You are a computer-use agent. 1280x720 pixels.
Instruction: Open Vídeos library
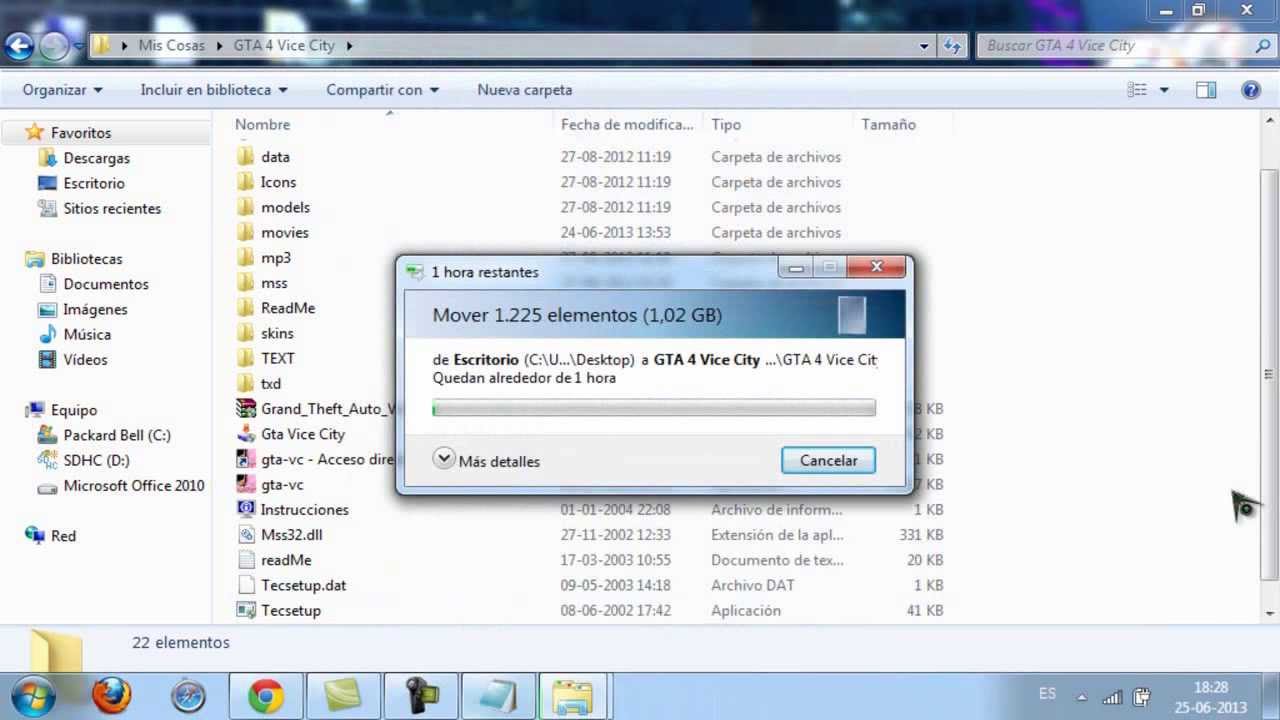pyautogui.click(x=85, y=359)
